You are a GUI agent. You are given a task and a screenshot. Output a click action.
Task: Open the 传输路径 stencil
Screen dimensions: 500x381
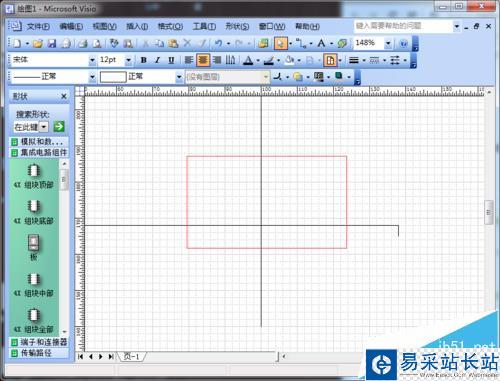[x=39, y=353]
